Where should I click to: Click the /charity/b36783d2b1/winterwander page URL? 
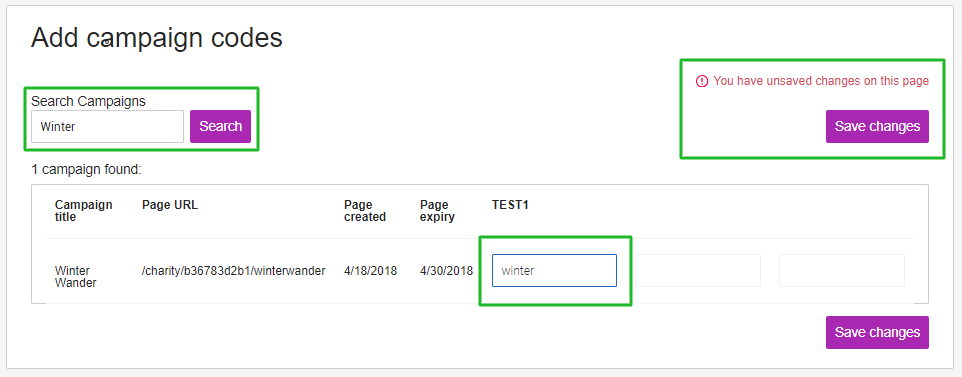pyautogui.click(x=234, y=271)
